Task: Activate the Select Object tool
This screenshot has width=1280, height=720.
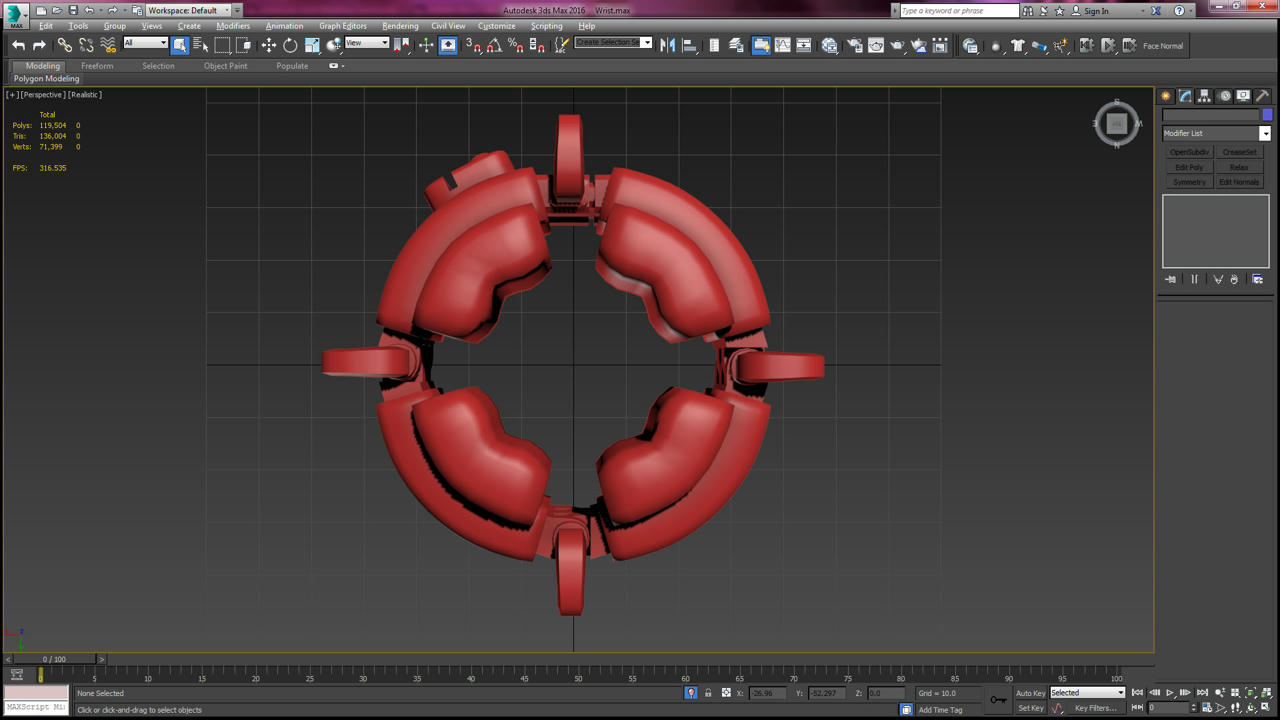Action: coord(180,45)
